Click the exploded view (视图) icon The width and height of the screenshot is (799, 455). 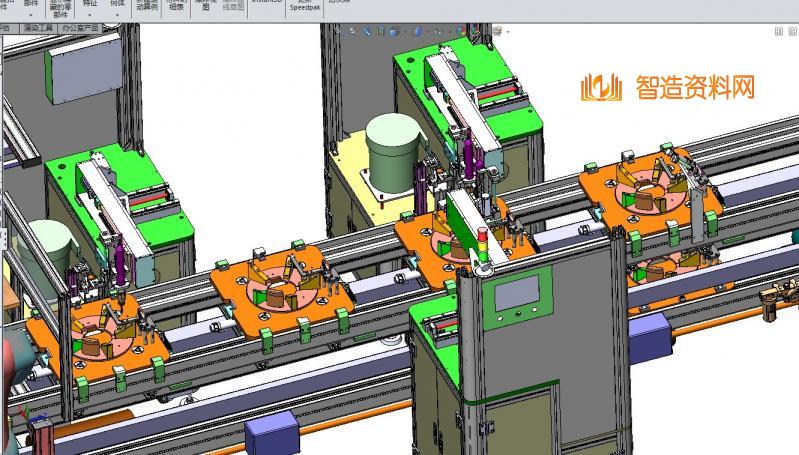point(206,6)
